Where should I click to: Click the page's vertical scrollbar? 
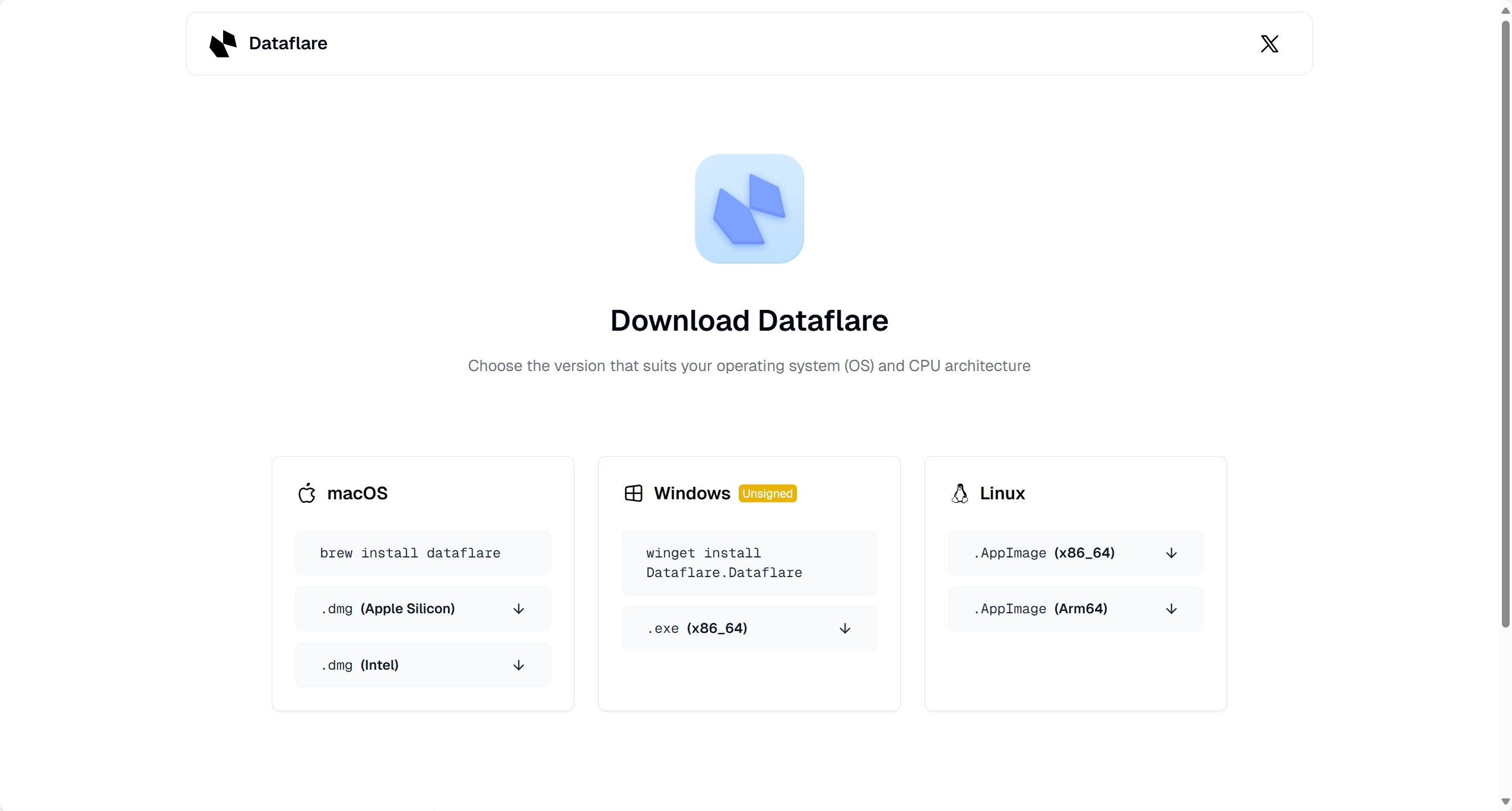click(1505, 324)
